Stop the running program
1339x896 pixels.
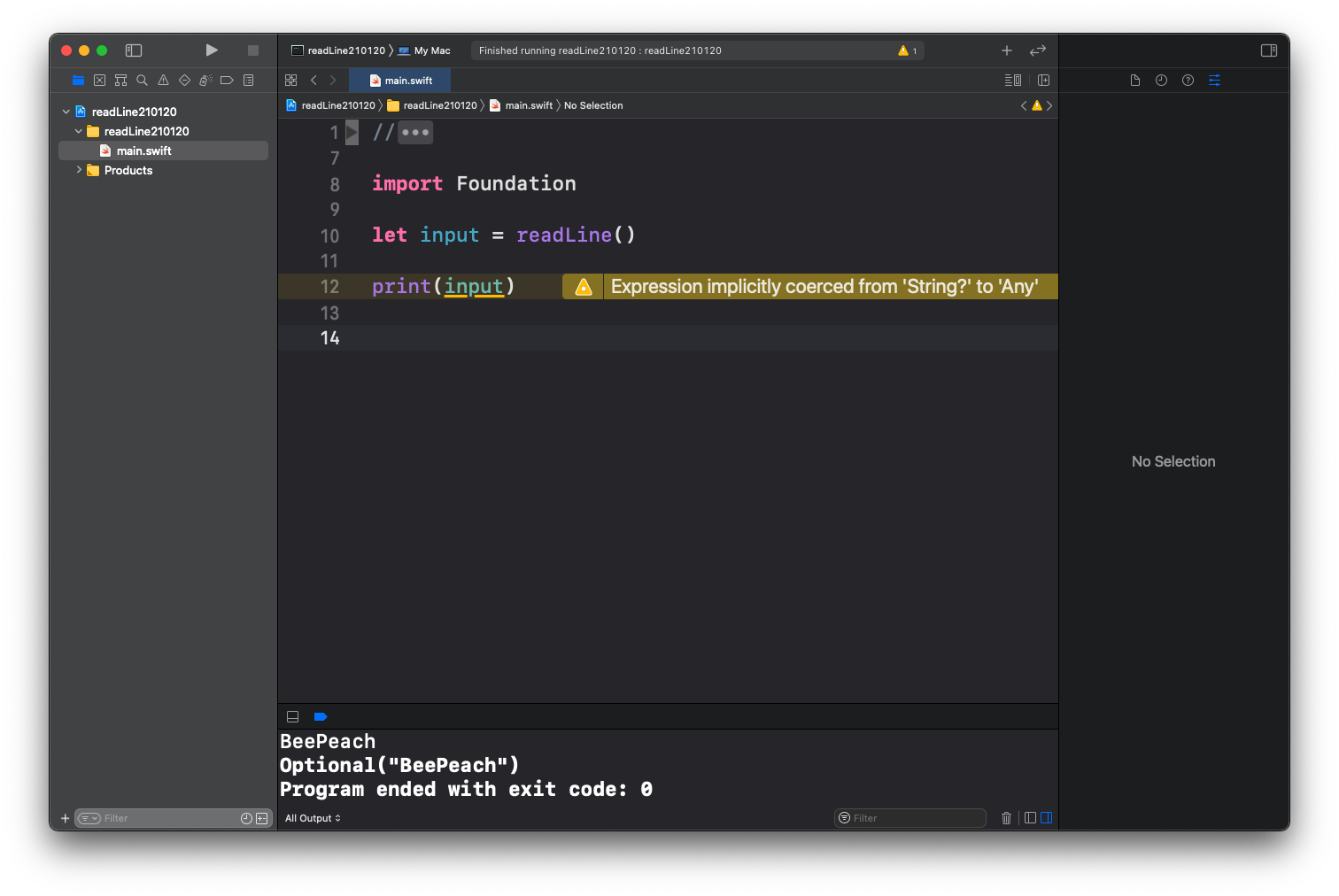253,50
